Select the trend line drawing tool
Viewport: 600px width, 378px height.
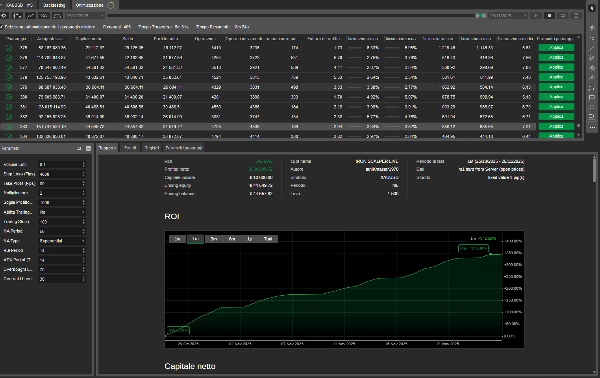[x=592, y=48]
